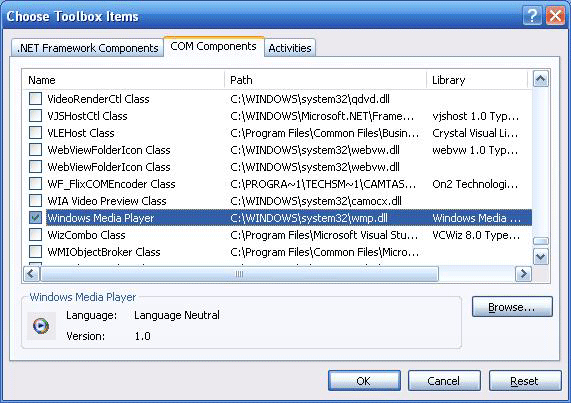Click the vertical scrollbar up arrow
Screen dimensions: 571x403
pyautogui.click(x=541, y=79)
